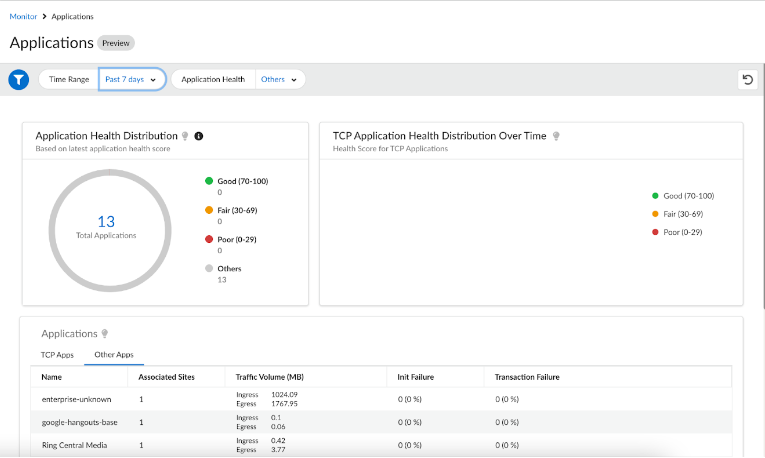Click the 13 Total Applications count
The image size is (765, 458).
(x=106, y=221)
